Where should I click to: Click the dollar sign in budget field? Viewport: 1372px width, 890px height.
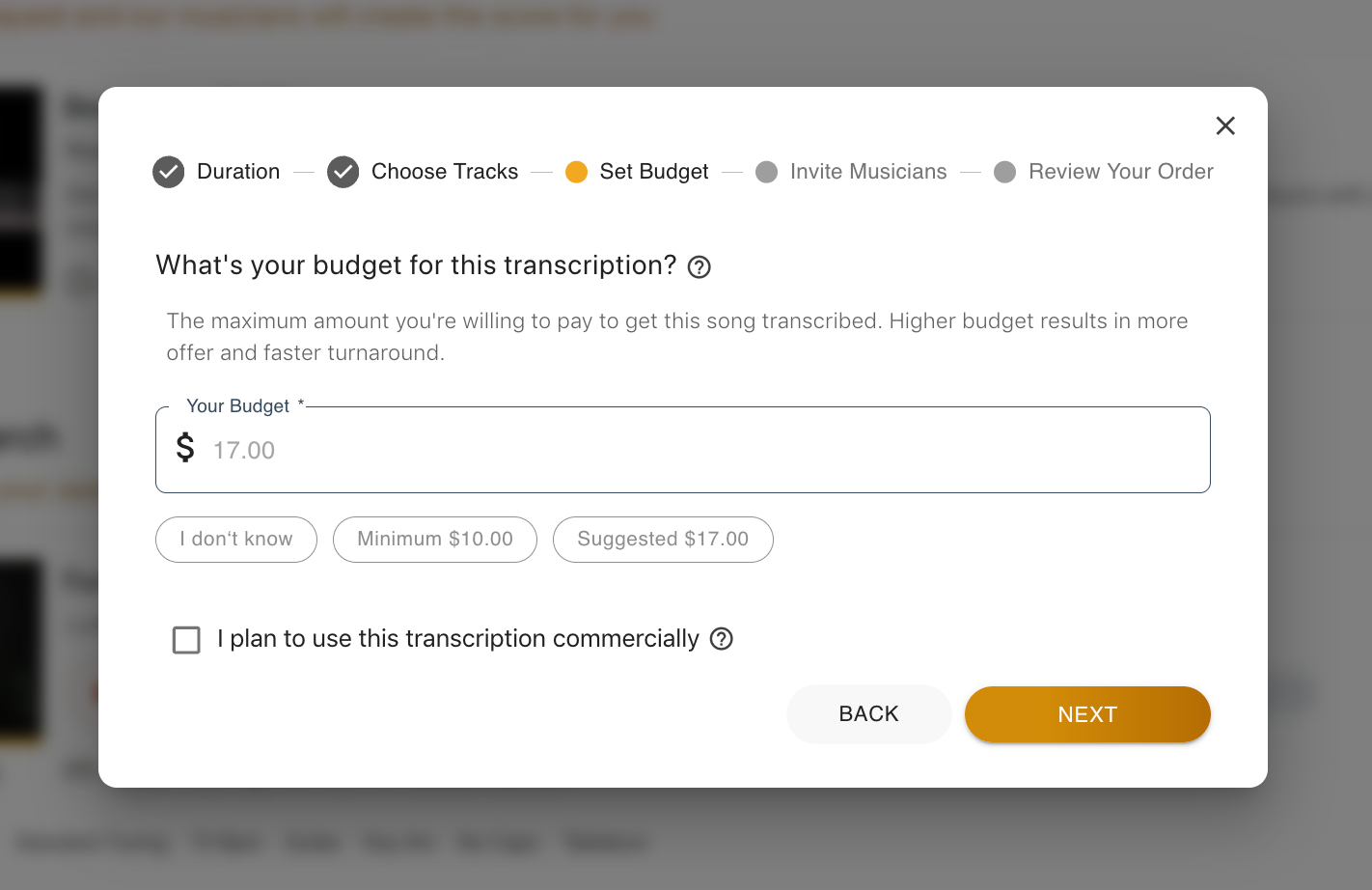(x=185, y=448)
